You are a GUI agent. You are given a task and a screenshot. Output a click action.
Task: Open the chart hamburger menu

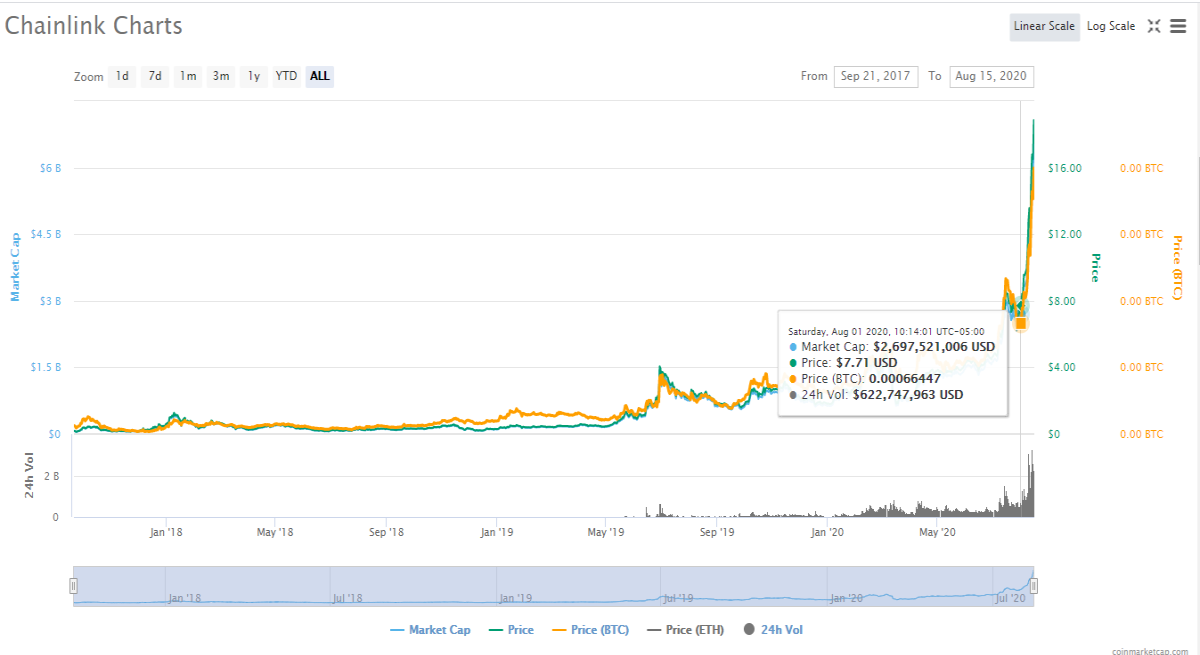1178,26
